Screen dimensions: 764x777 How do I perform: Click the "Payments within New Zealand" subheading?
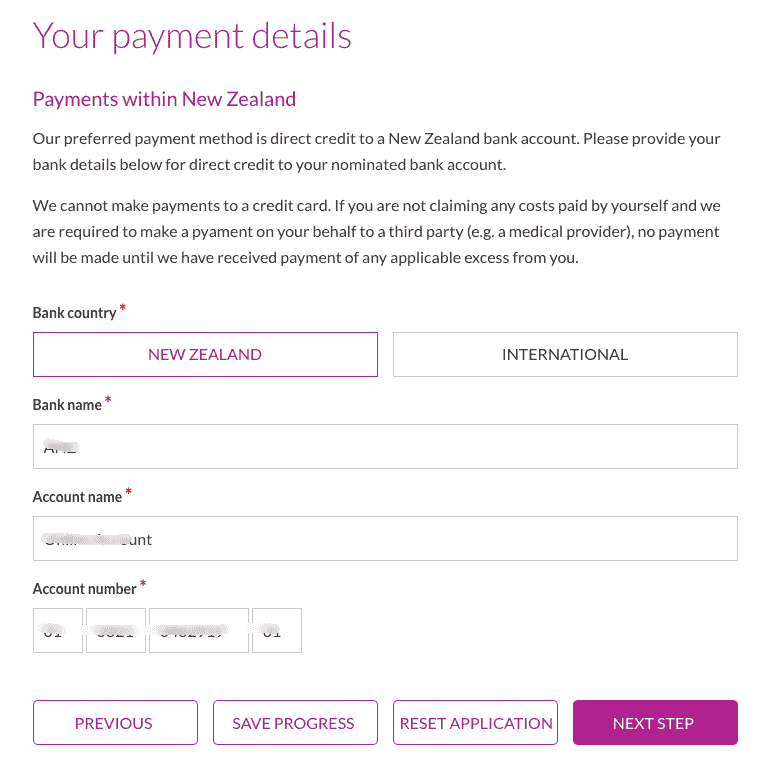click(x=164, y=99)
